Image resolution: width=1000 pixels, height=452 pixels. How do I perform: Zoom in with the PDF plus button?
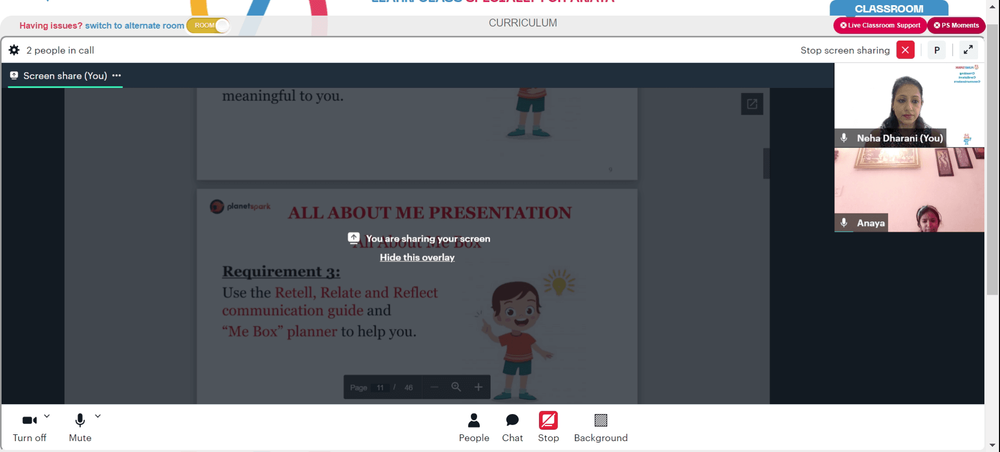(x=478, y=387)
